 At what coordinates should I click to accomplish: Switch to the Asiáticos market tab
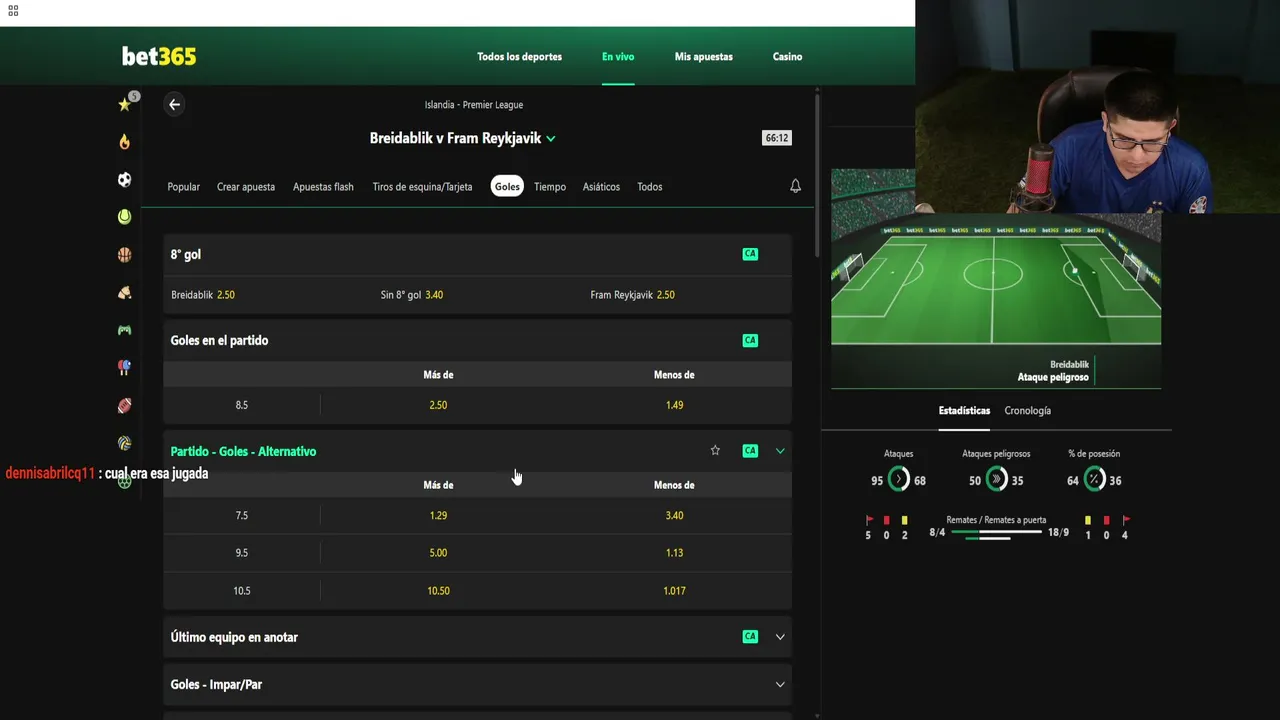click(x=601, y=187)
